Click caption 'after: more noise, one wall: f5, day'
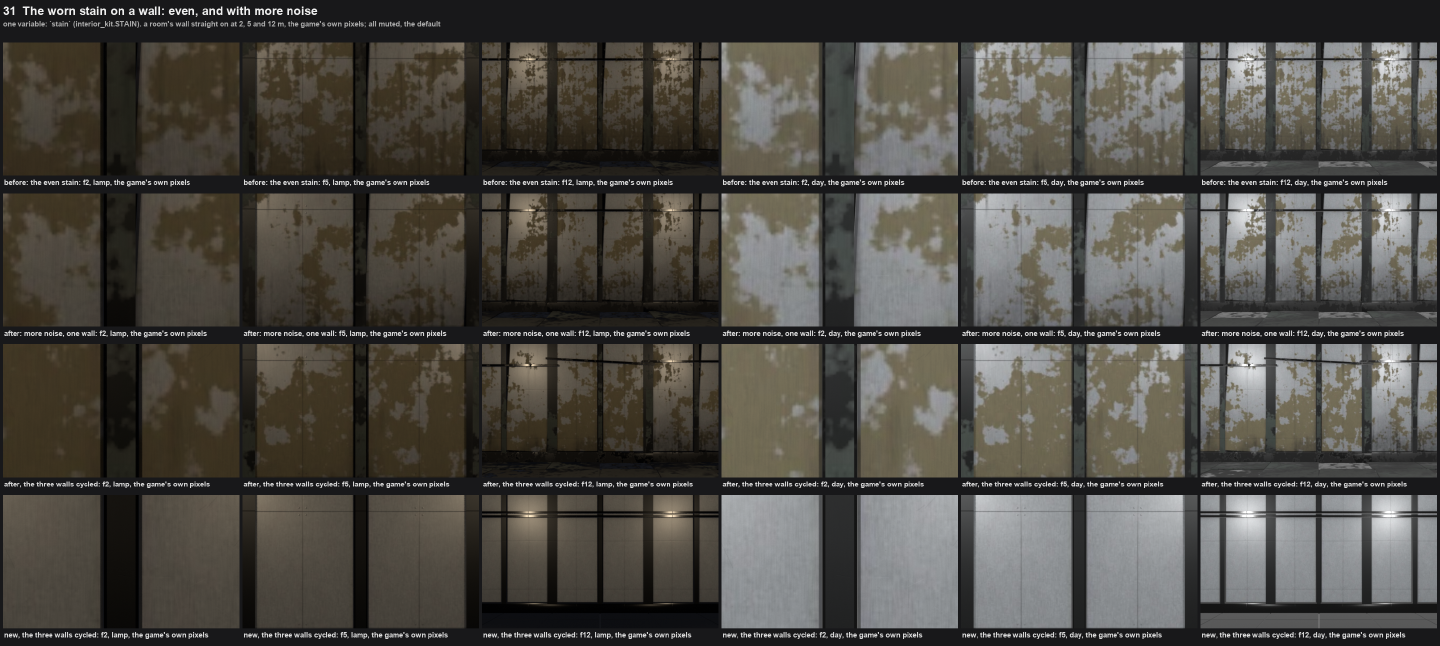The image size is (1440, 646). click(x=1062, y=334)
